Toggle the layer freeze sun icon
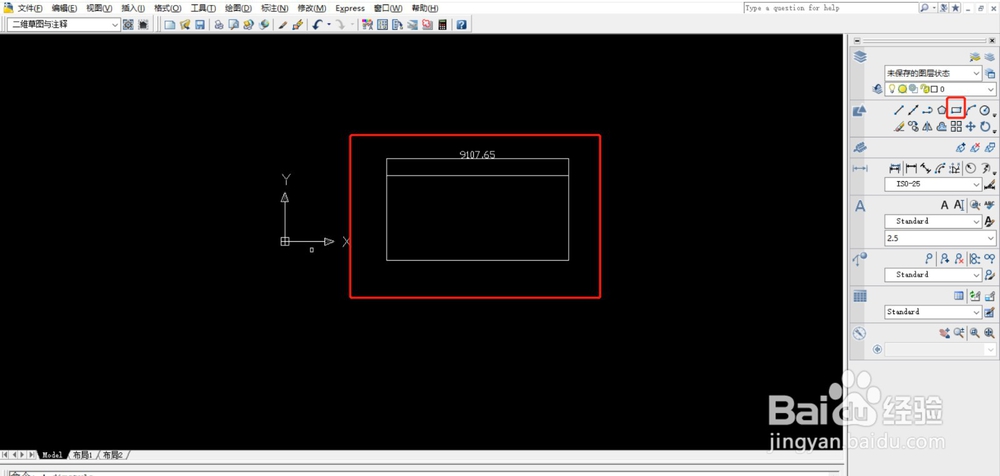 [x=902, y=89]
